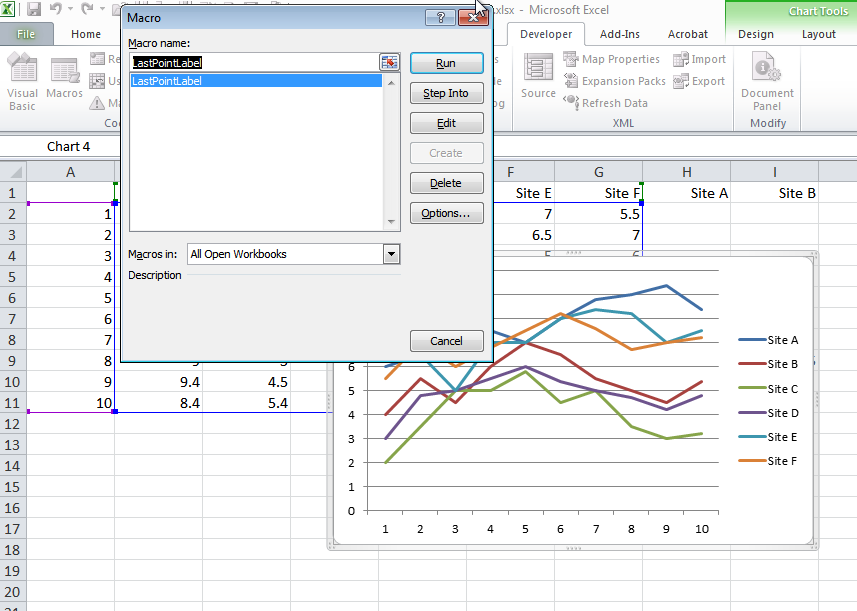The height and width of the screenshot is (611, 857).
Task: Select the Developer tab
Action: 546,34
